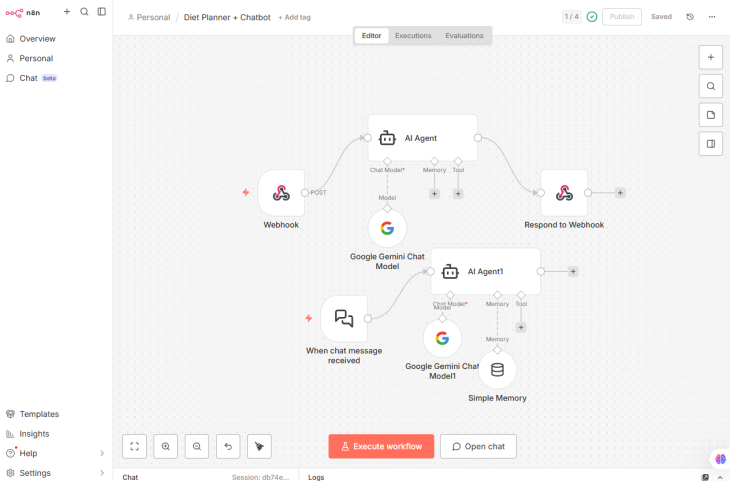Click the chat trigger node icon
Viewport: 730px width, 481px height.
[x=344, y=318]
